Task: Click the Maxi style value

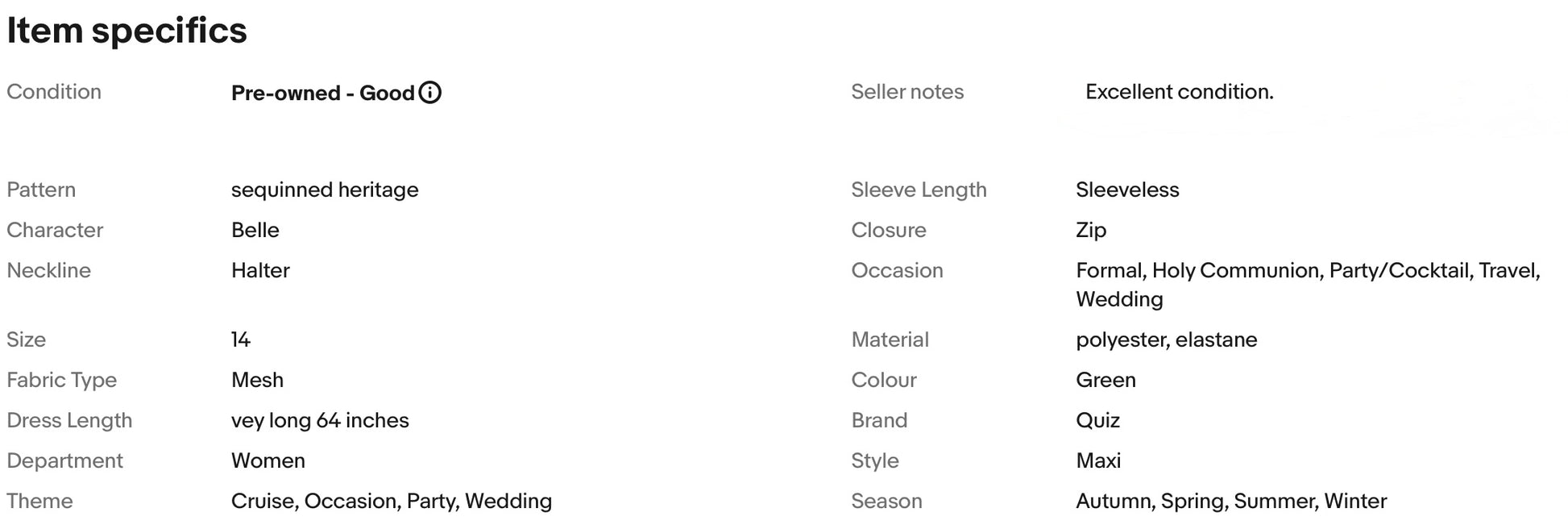Action: click(1098, 460)
